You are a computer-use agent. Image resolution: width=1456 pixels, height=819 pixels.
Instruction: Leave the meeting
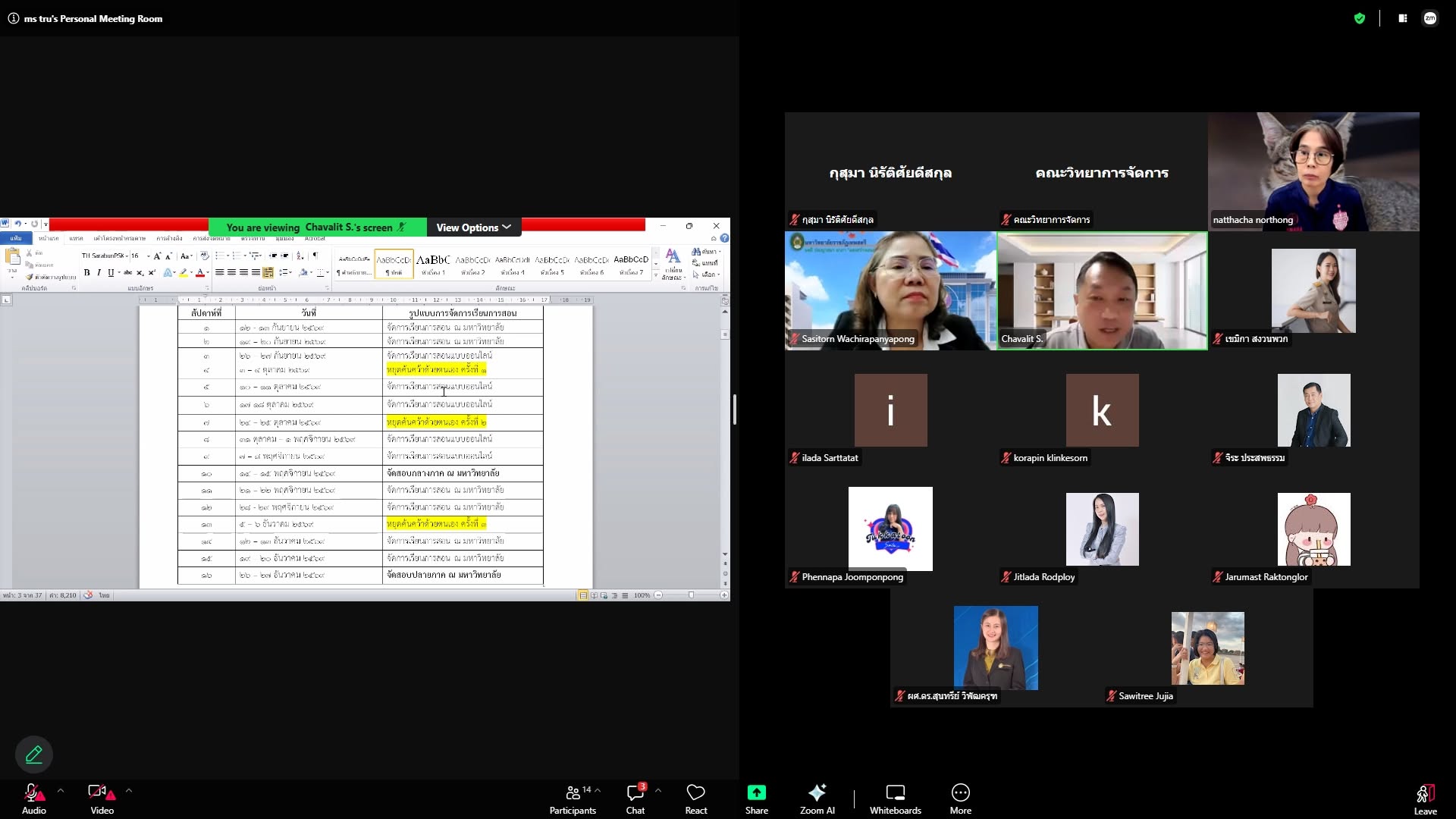pyautogui.click(x=1425, y=799)
